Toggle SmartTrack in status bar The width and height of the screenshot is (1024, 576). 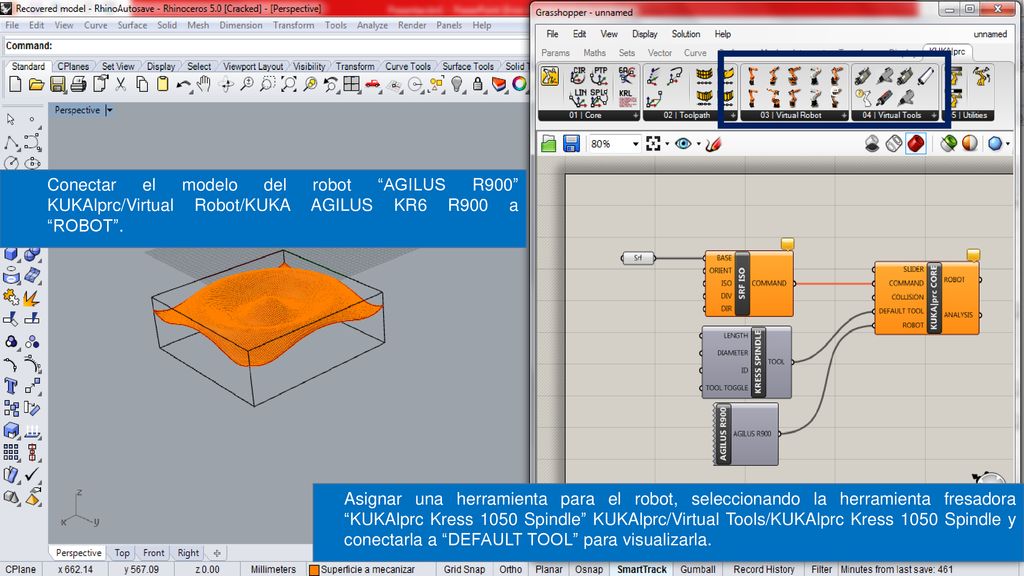(642, 569)
